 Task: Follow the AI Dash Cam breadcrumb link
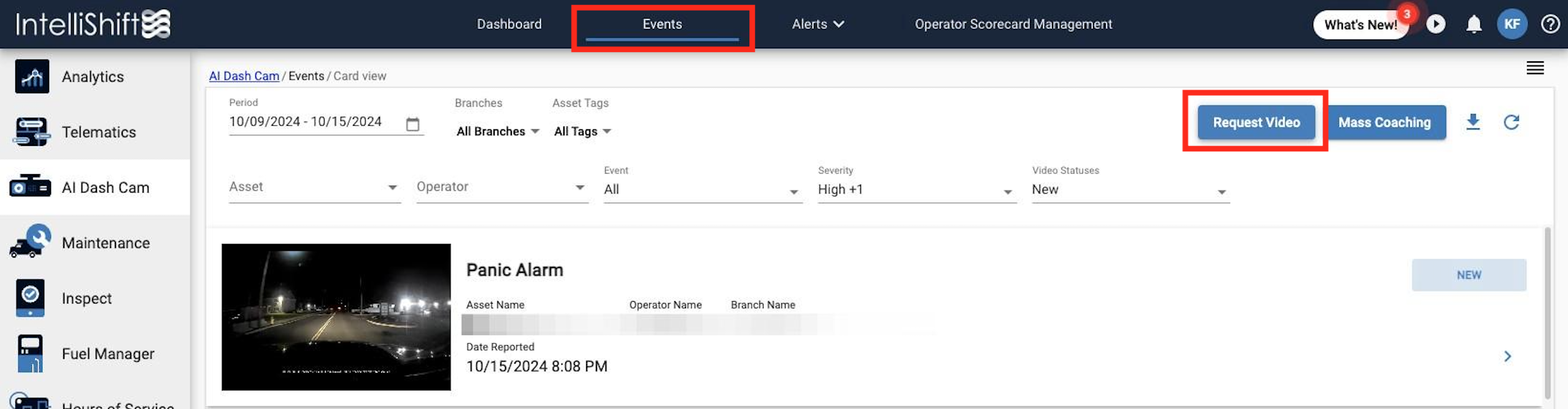click(244, 76)
